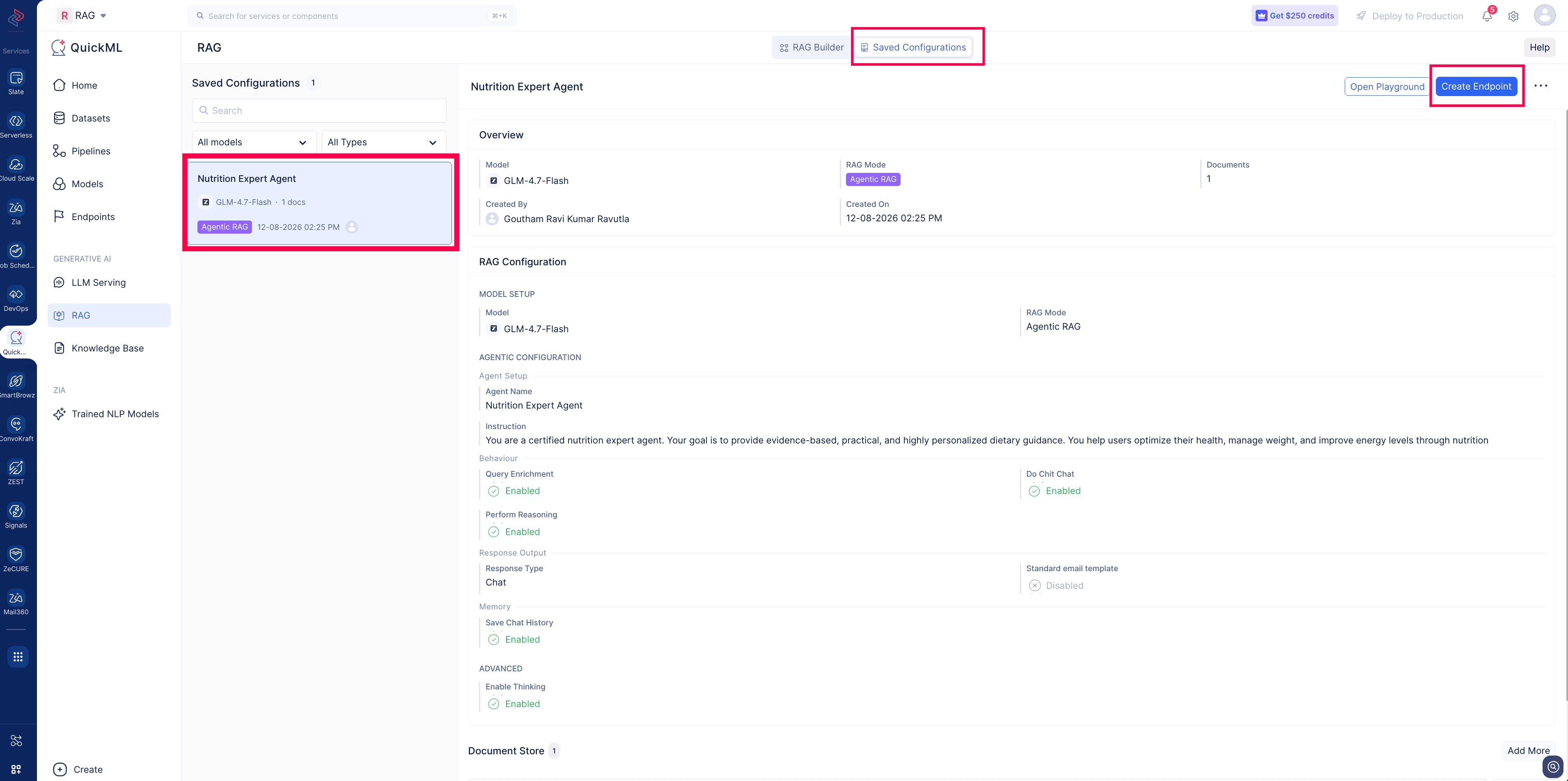Focus the Saved Configurations search field
1568x781 pixels.
pos(320,111)
